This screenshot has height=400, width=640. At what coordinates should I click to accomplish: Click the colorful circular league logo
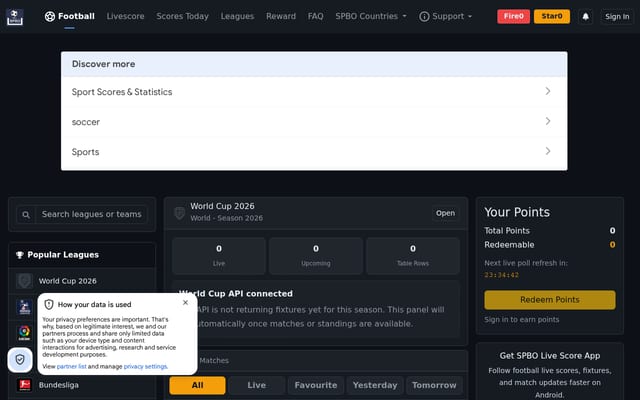pos(24,332)
